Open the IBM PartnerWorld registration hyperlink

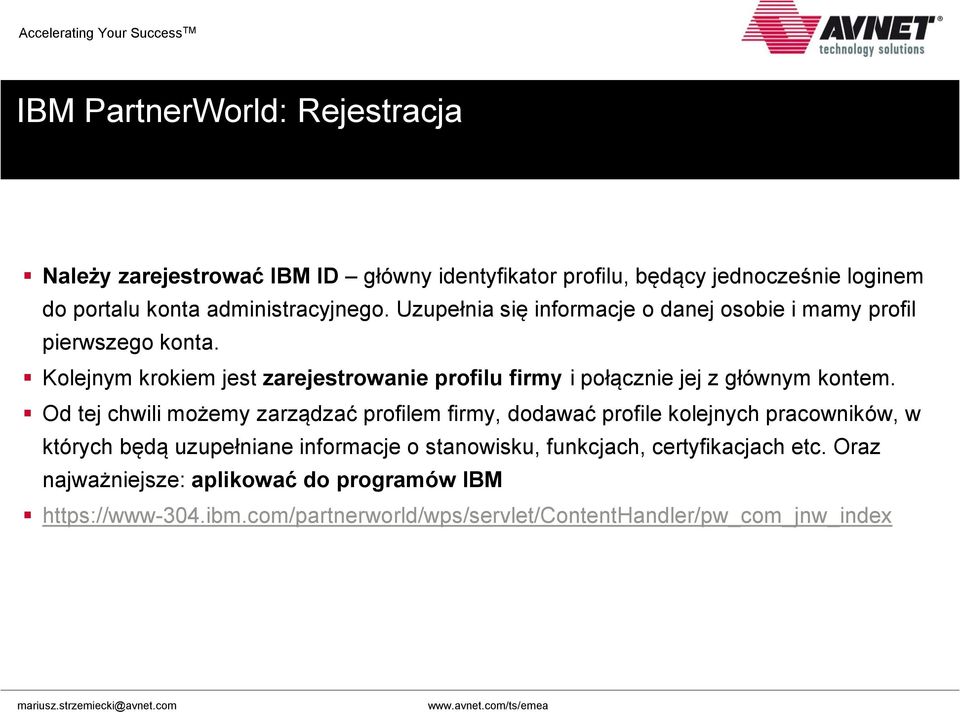(x=467, y=515)
